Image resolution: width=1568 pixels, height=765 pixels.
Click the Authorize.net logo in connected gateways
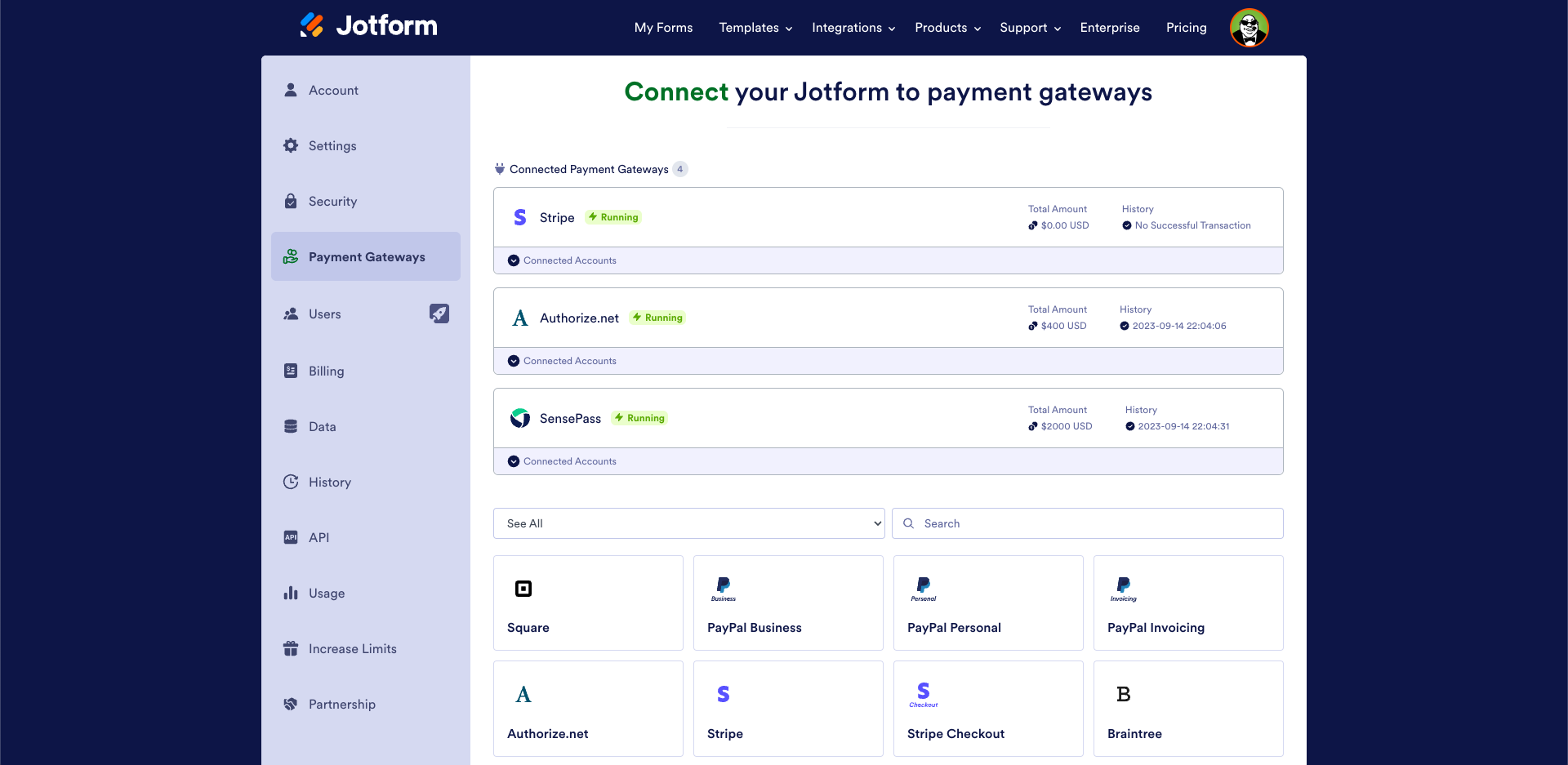(520, 318)
